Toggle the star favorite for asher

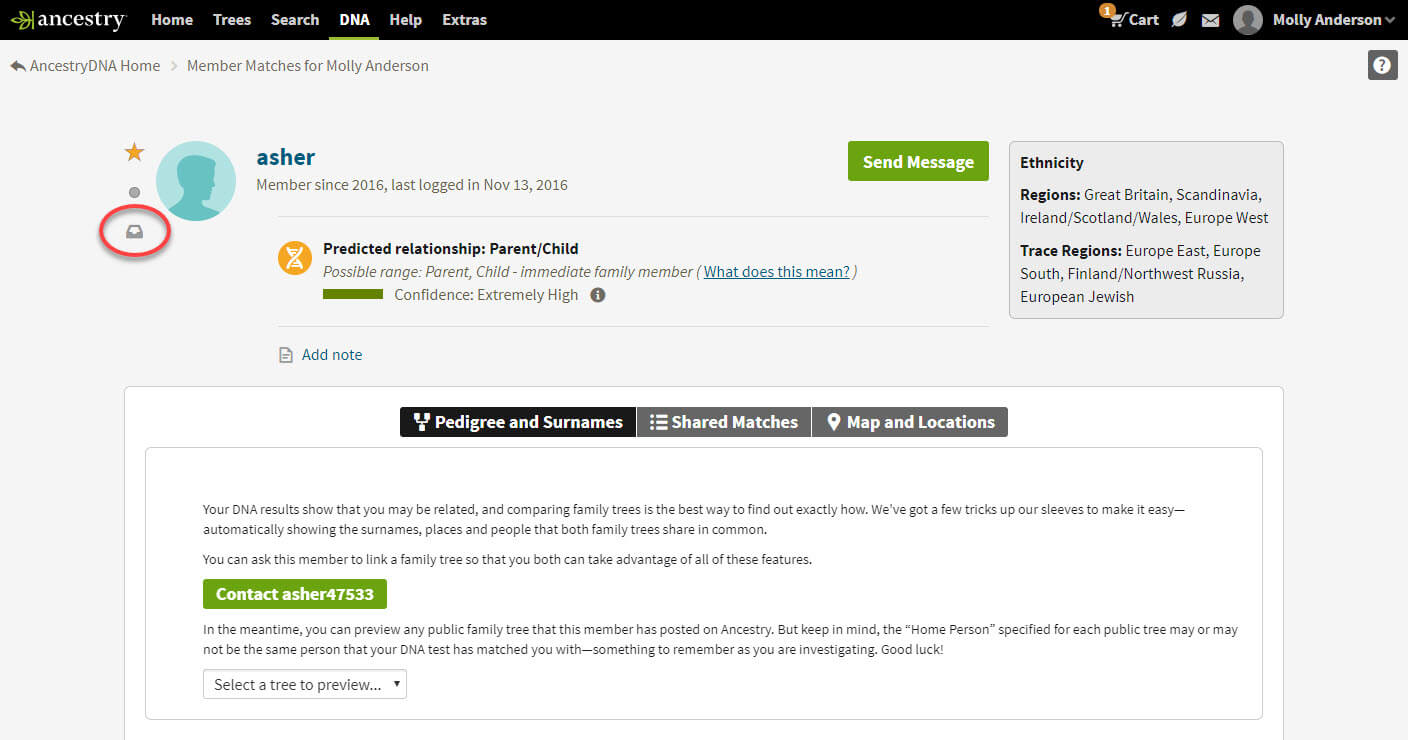[134, 152]
